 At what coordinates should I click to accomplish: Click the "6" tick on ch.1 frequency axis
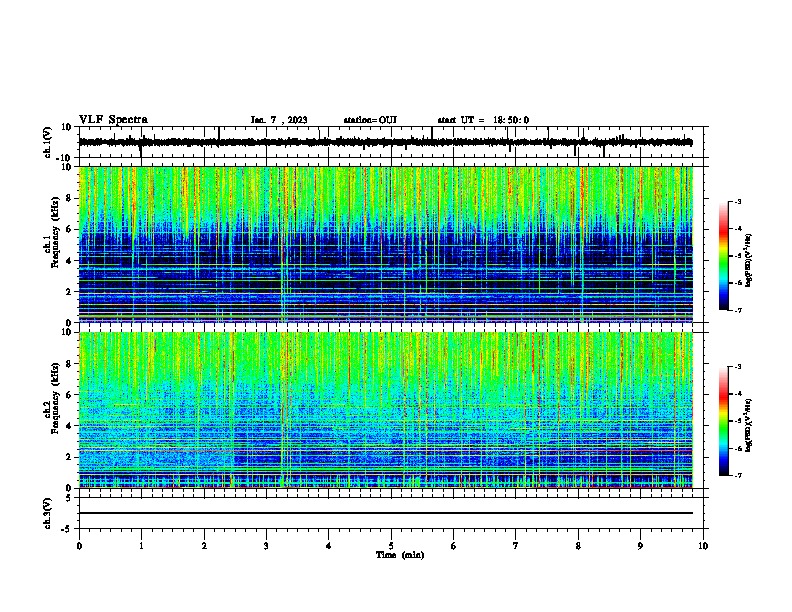[69, 229]
